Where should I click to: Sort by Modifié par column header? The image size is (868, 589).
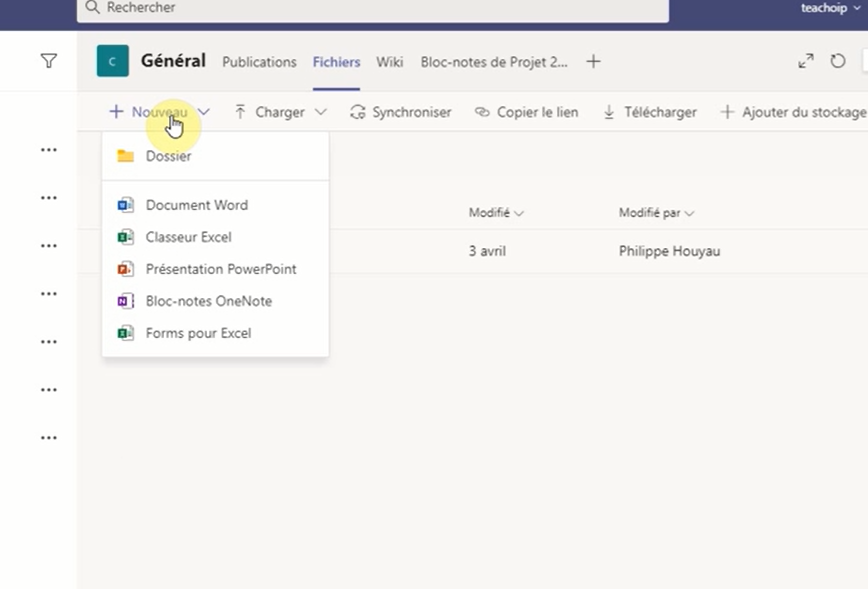click(657, 213)
